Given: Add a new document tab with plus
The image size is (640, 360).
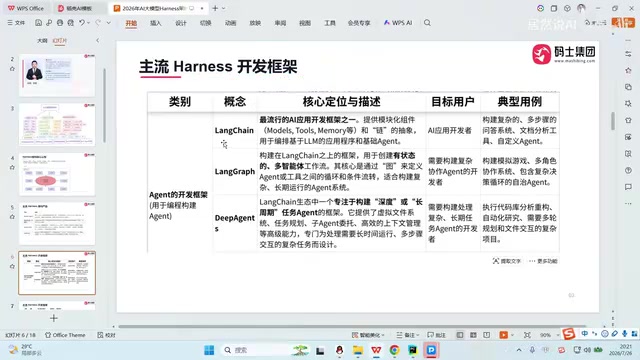Looking at the screenshot, I should (215, 8).
